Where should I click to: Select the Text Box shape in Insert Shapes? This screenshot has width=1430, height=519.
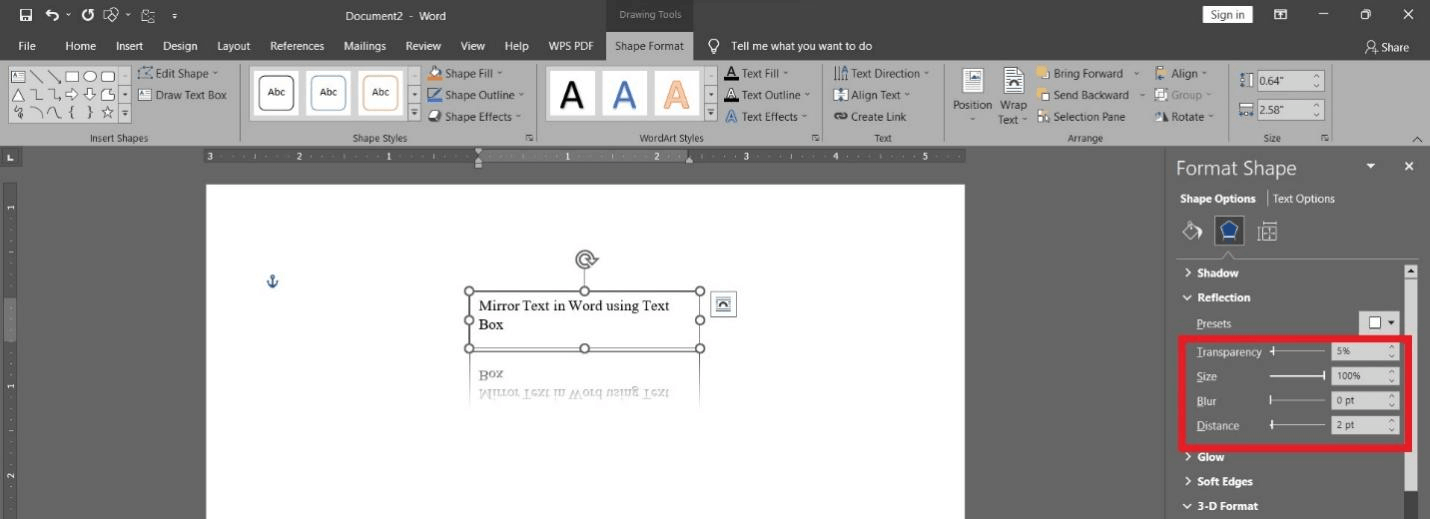coord(18,76)
